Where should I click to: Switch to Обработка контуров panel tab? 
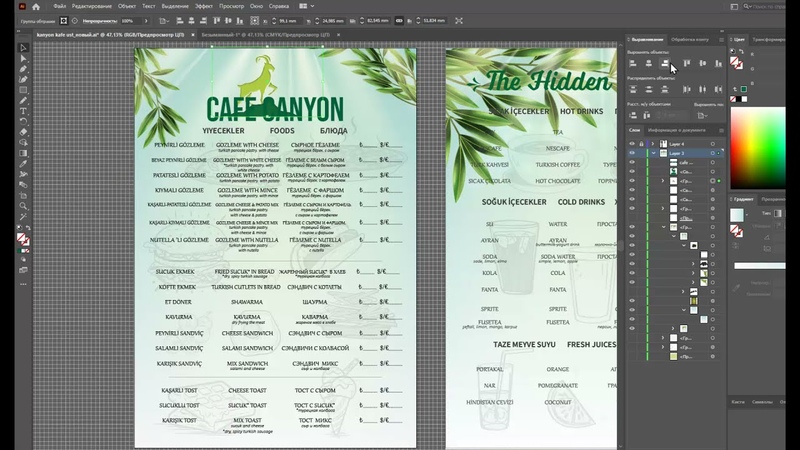pos(690,39)
